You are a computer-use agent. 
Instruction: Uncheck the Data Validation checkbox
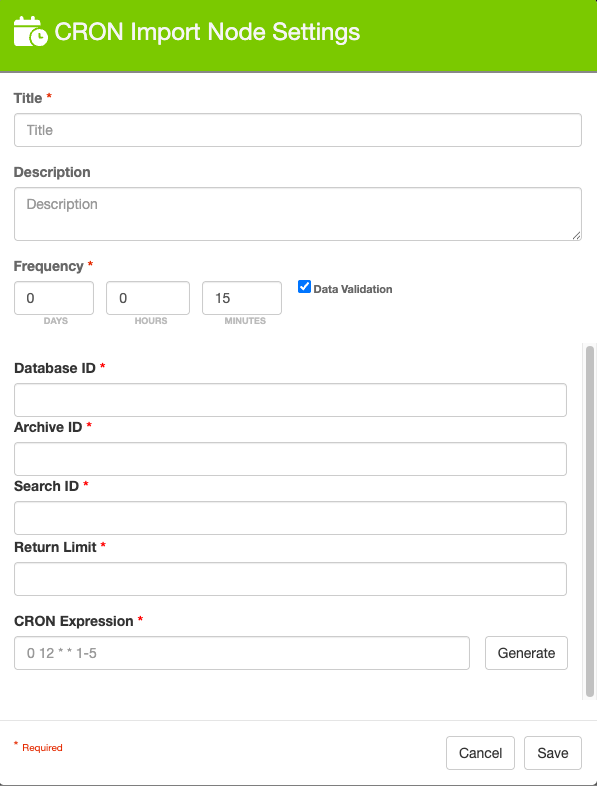pos(304,287)
